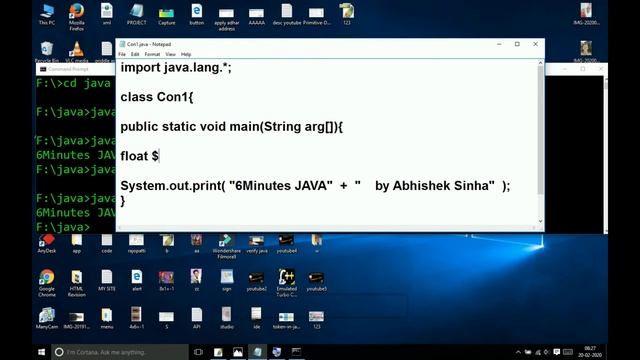Switch to the Command Prompt taskbar button

coord(296,352)
